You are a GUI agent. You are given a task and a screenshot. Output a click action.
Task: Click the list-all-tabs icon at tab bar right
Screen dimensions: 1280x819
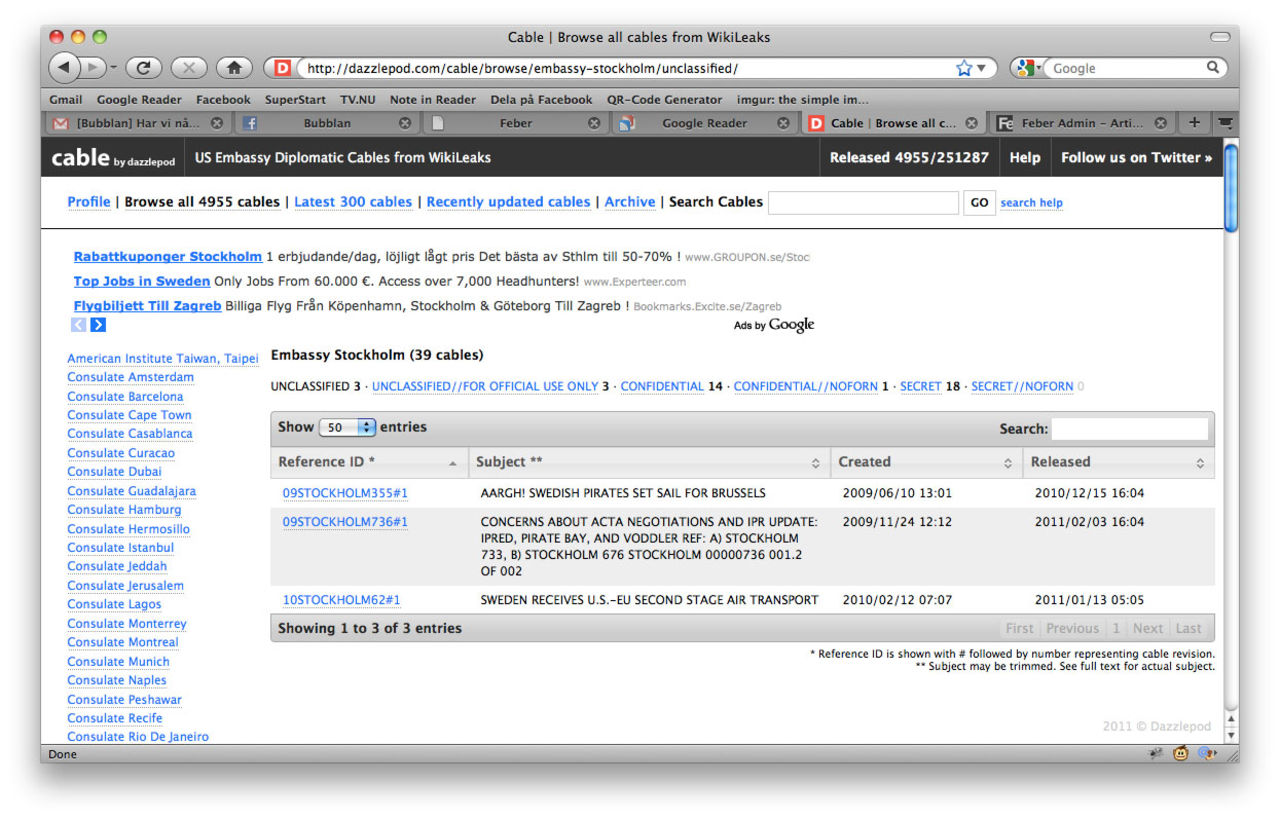tap(1225, 122)
